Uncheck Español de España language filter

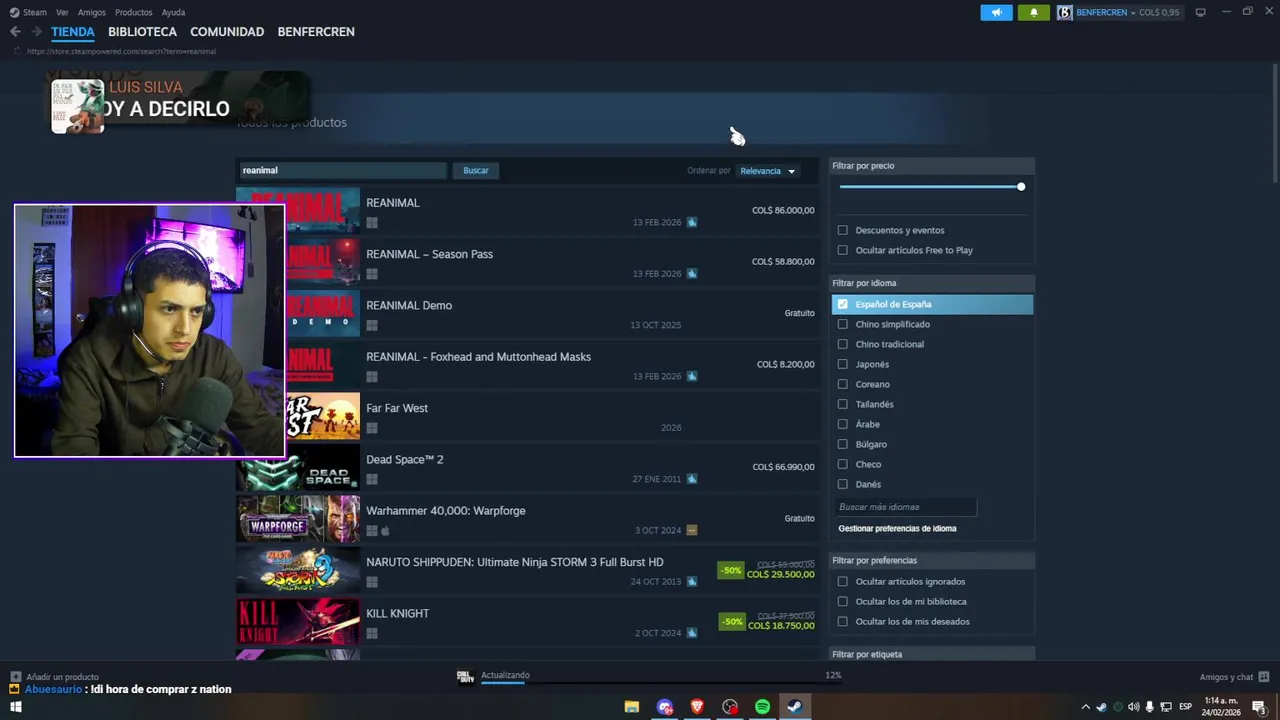coord(842,304)
